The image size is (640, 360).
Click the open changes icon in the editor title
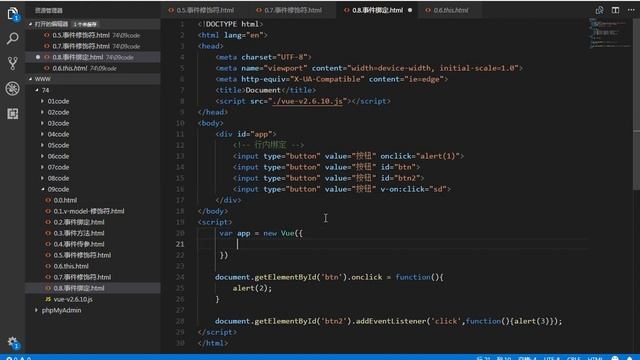click(x=599, y=10)
